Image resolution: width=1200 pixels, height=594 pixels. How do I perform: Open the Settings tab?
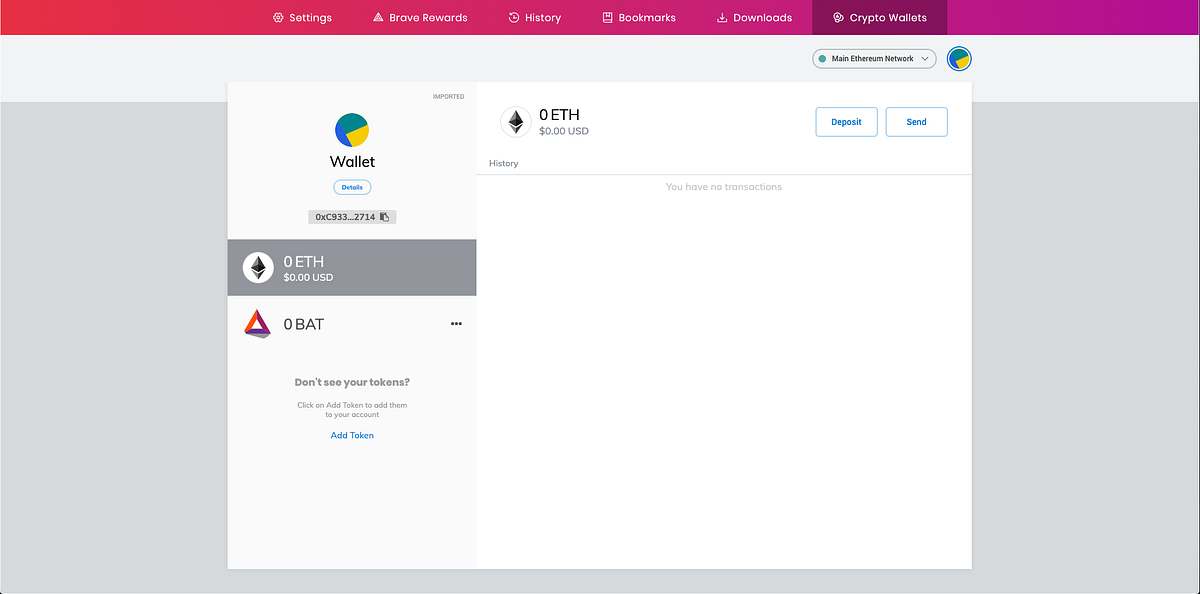pyautogui.click(x=302, y=18)
